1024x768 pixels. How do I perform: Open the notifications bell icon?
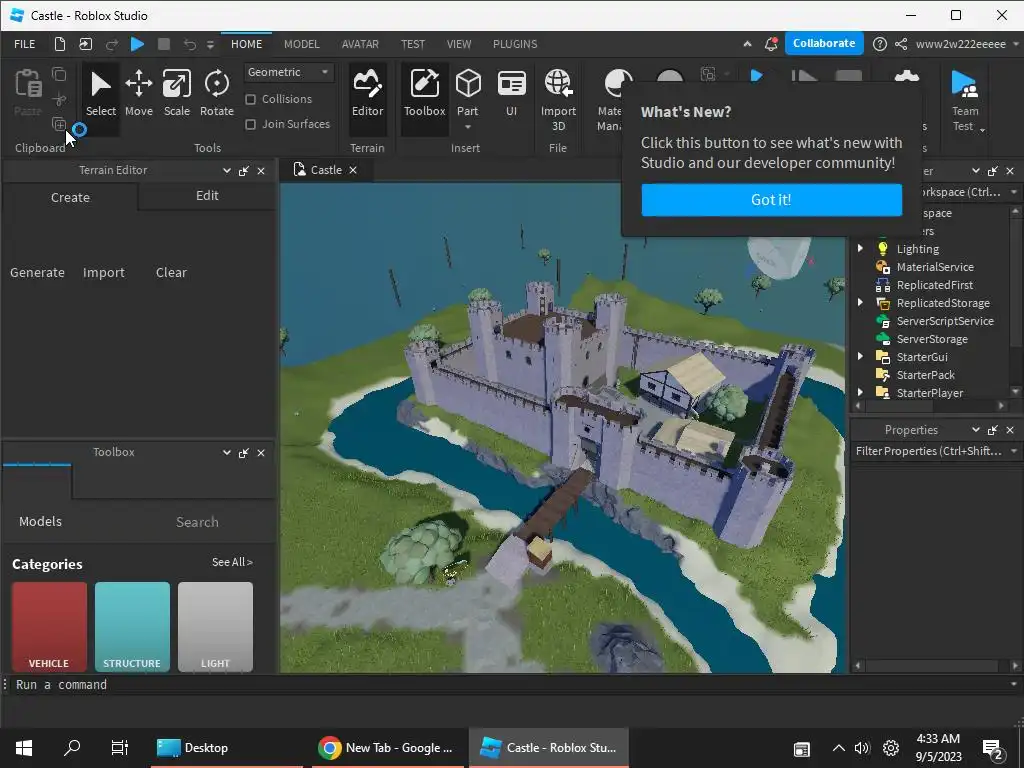click(x=771, y=44)
